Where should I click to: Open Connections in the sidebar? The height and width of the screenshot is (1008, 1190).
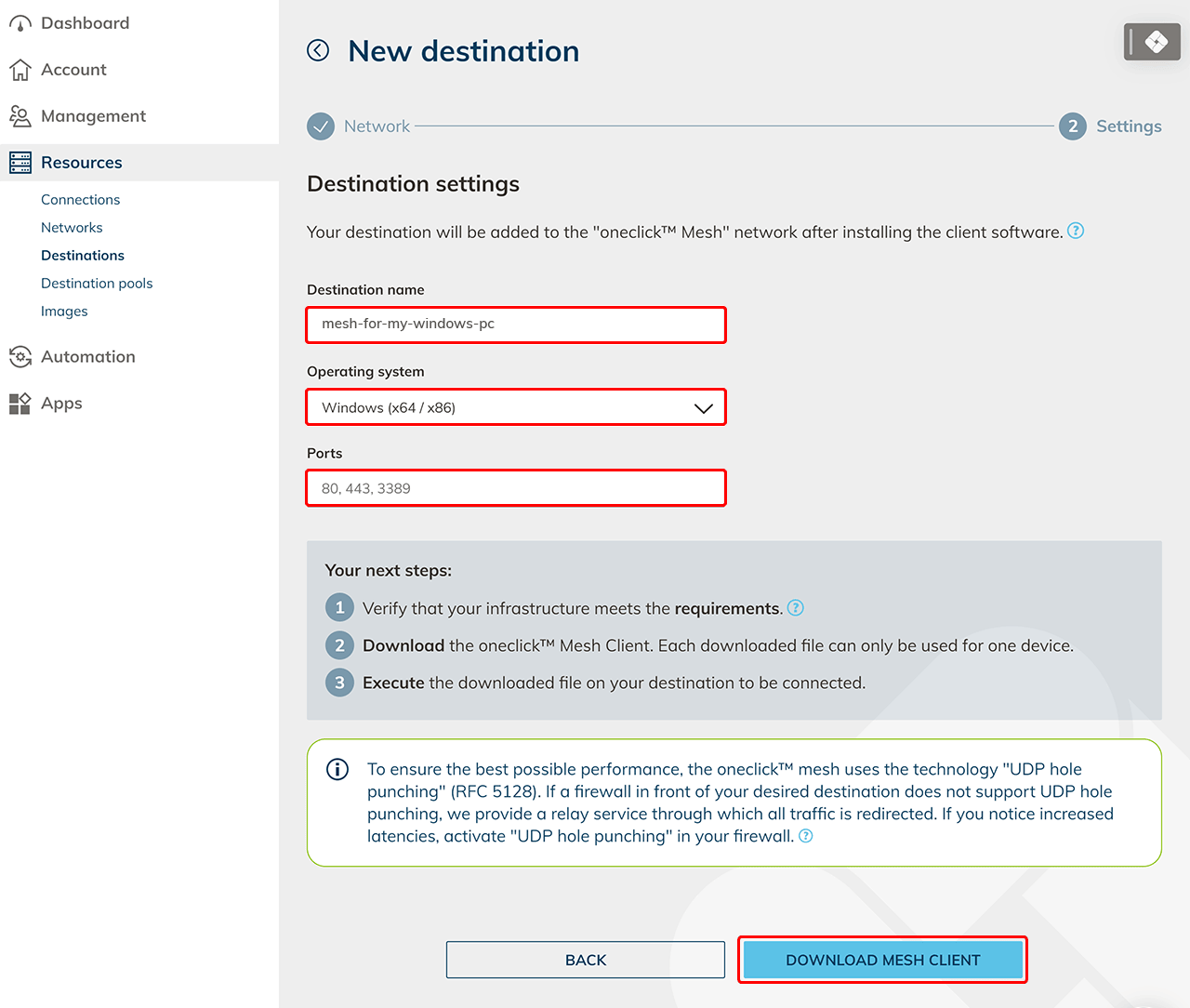point(80,200)
